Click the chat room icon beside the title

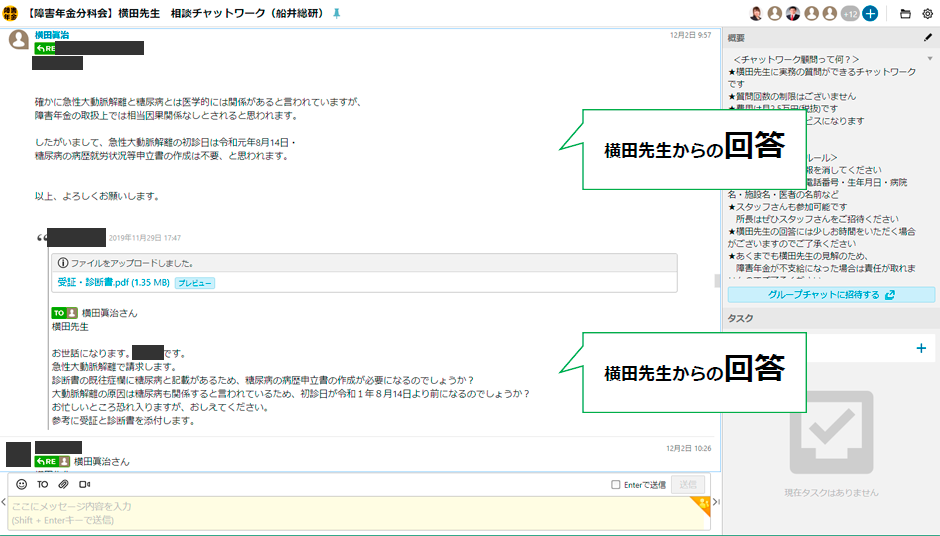pyautogui.click(x=10, y=13)
